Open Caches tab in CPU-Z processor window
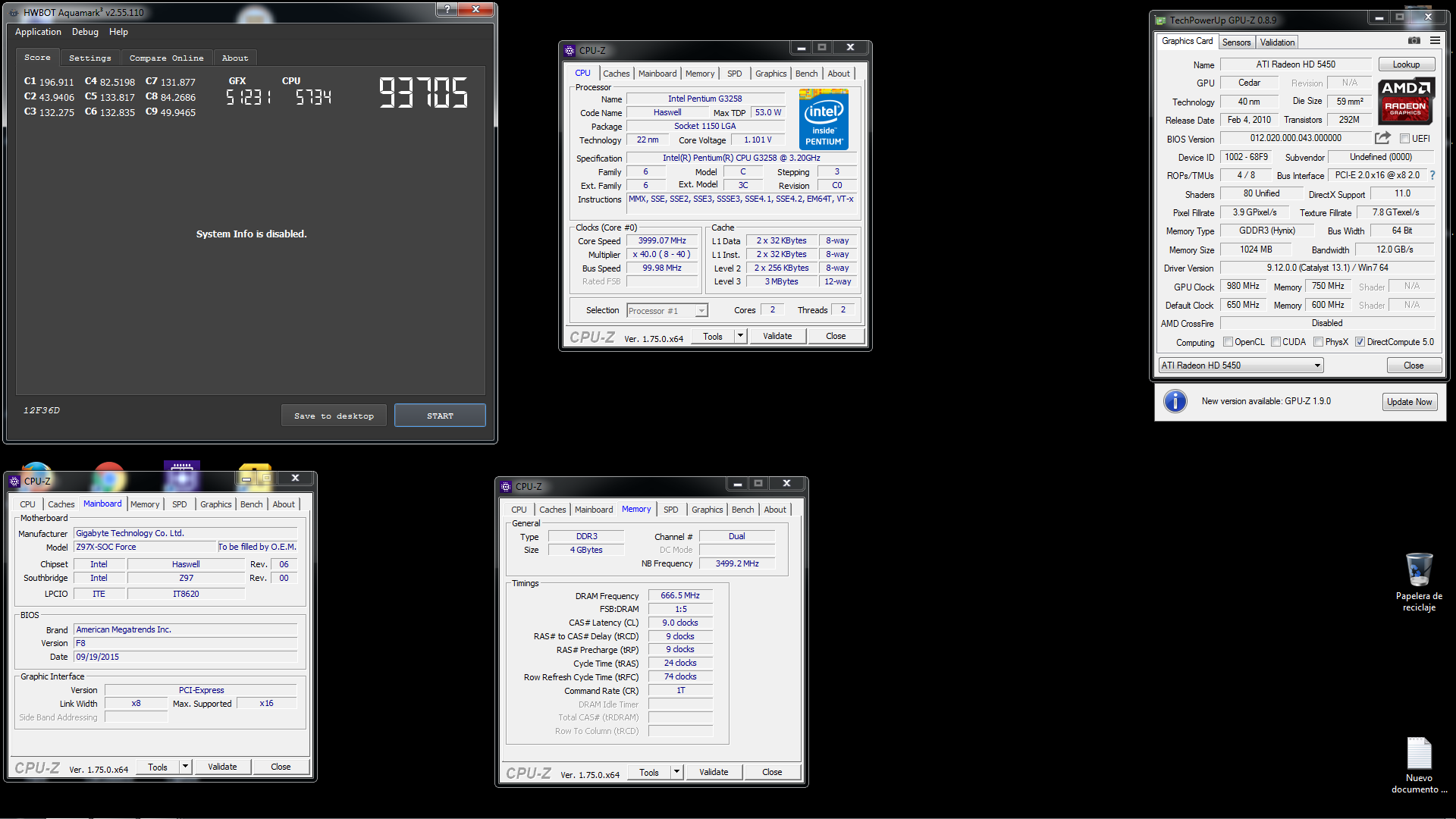1456x819 pixels. click(x=616, y=74)
